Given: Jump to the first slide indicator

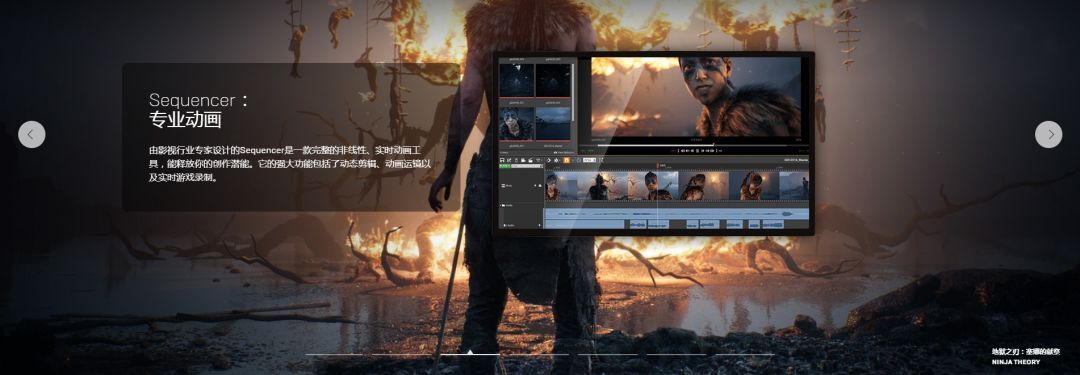Looking at the screenshot, I should (334, 354).
